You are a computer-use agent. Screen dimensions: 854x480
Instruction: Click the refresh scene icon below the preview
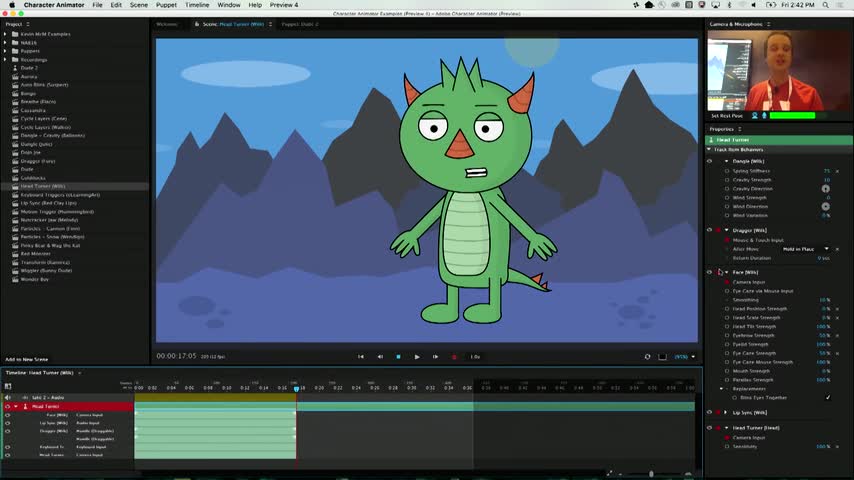point(647,357)
